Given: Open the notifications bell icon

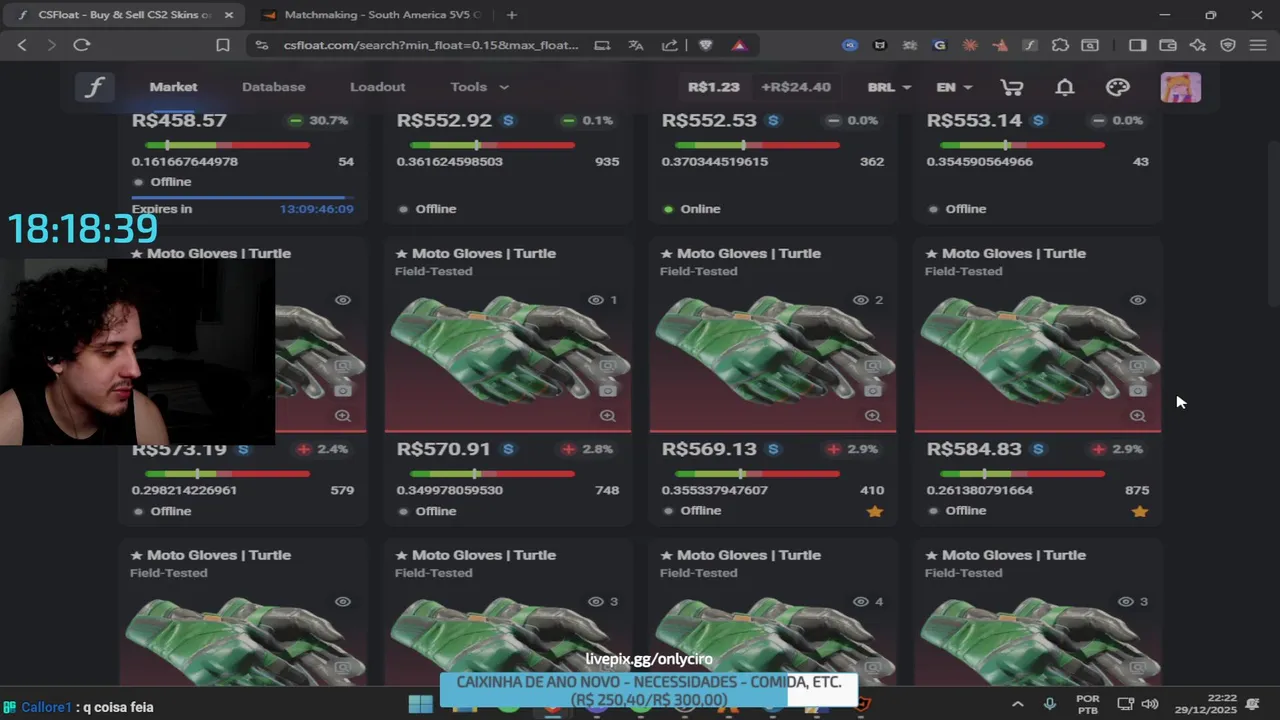Looking at the screenshot, I should click(x=1065, y=87).
